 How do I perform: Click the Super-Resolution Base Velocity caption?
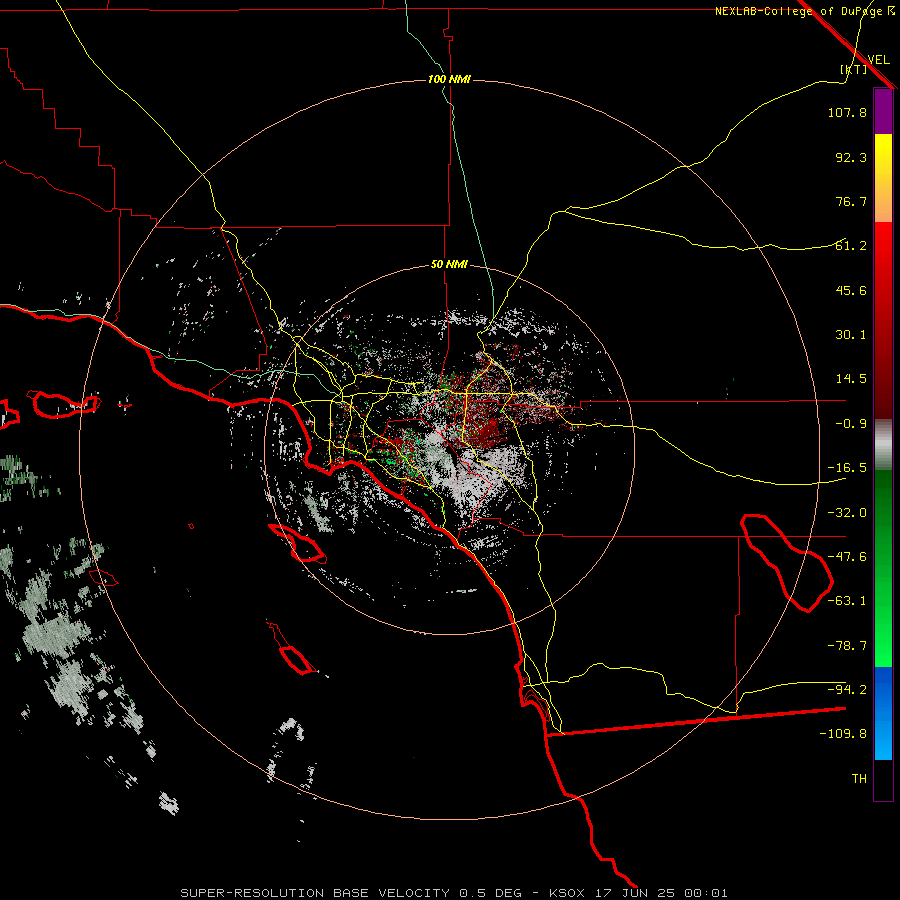tap(454, 893)
